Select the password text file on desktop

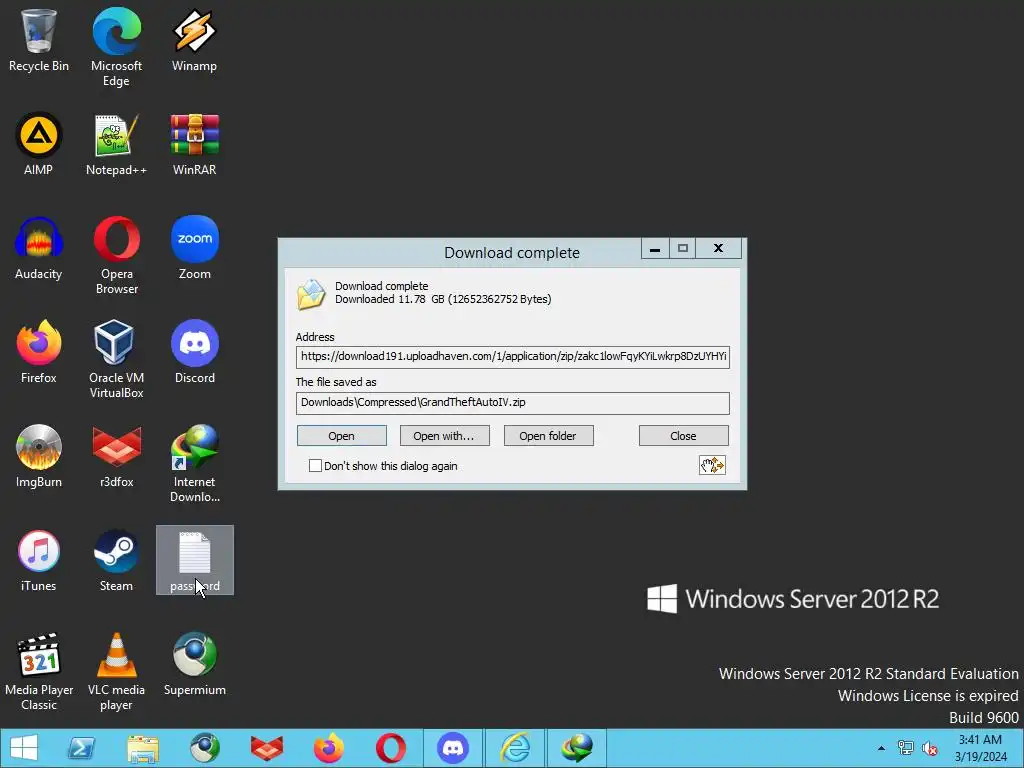(195, 560)
